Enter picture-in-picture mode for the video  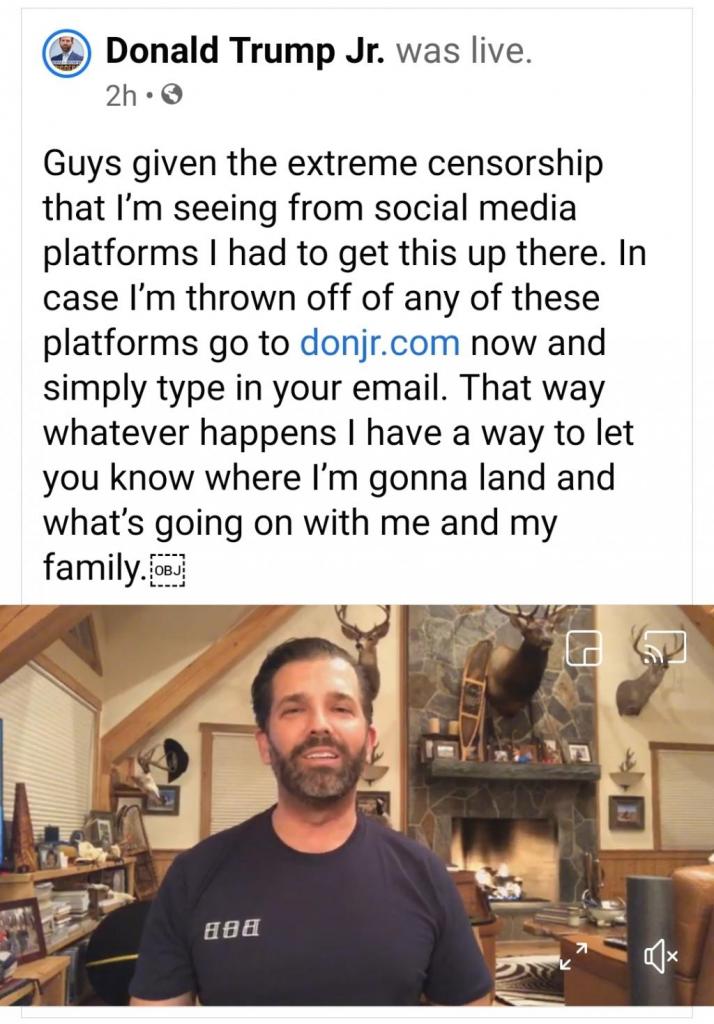pos(584,648)
